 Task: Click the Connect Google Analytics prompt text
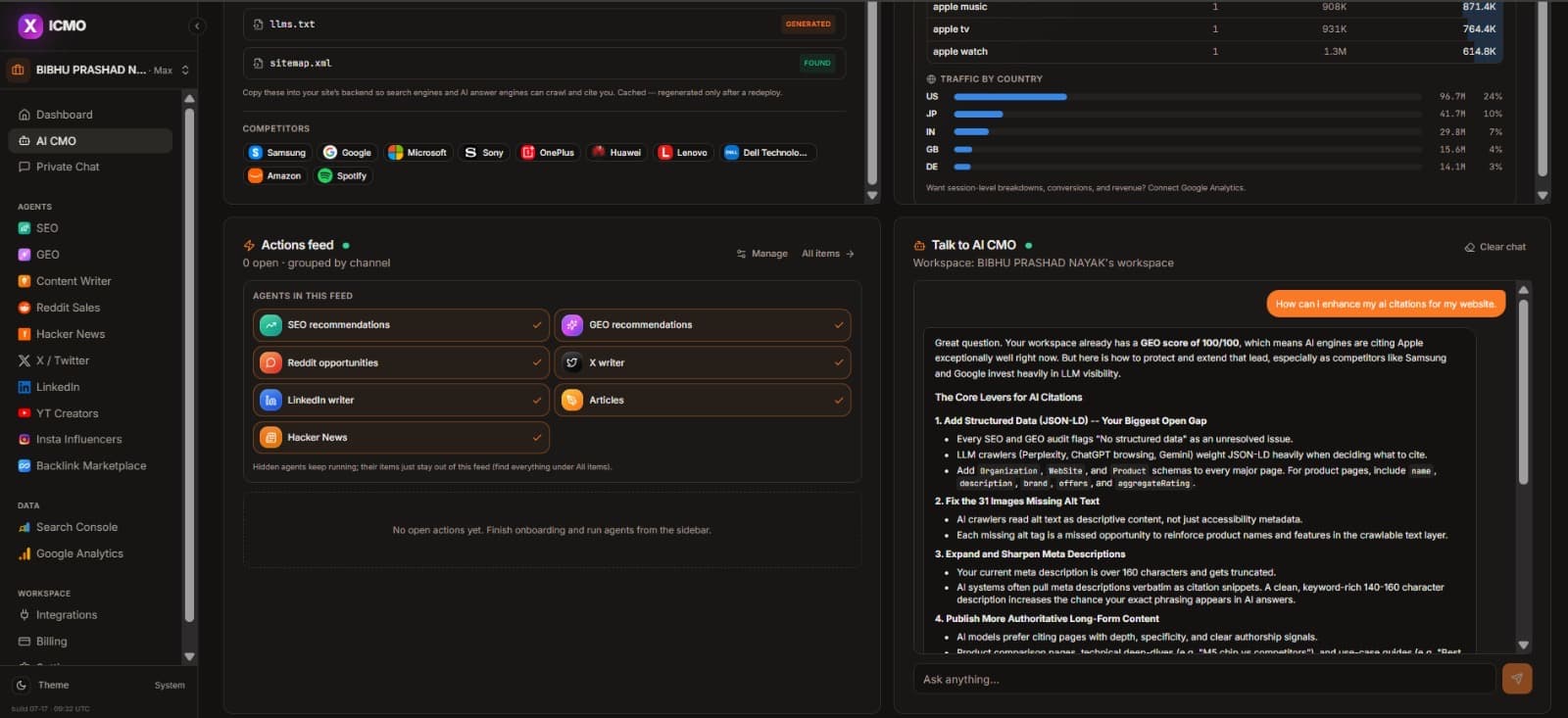(x=1086, y=188)
